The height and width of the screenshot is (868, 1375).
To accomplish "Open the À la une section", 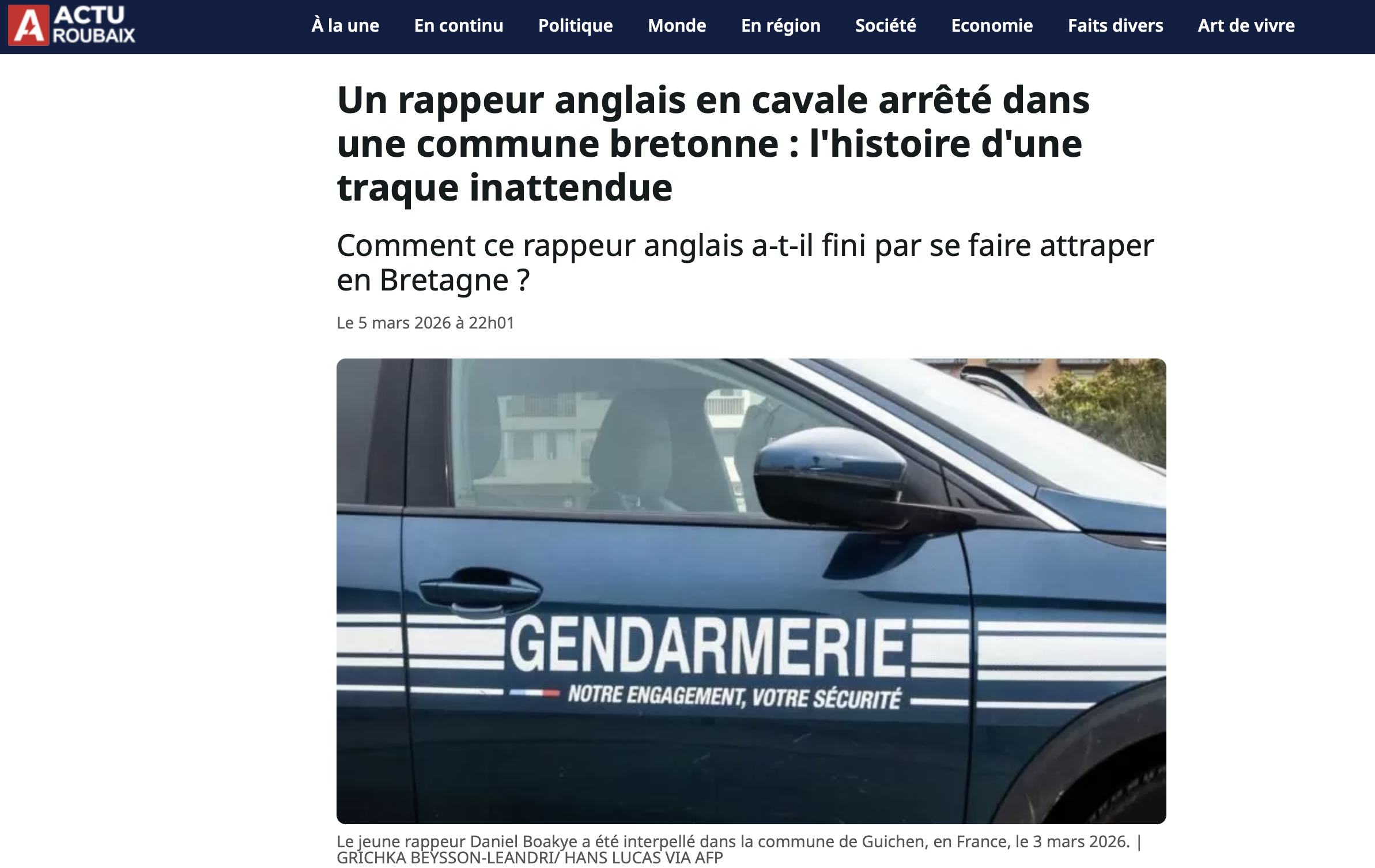I will click(345, 25).
